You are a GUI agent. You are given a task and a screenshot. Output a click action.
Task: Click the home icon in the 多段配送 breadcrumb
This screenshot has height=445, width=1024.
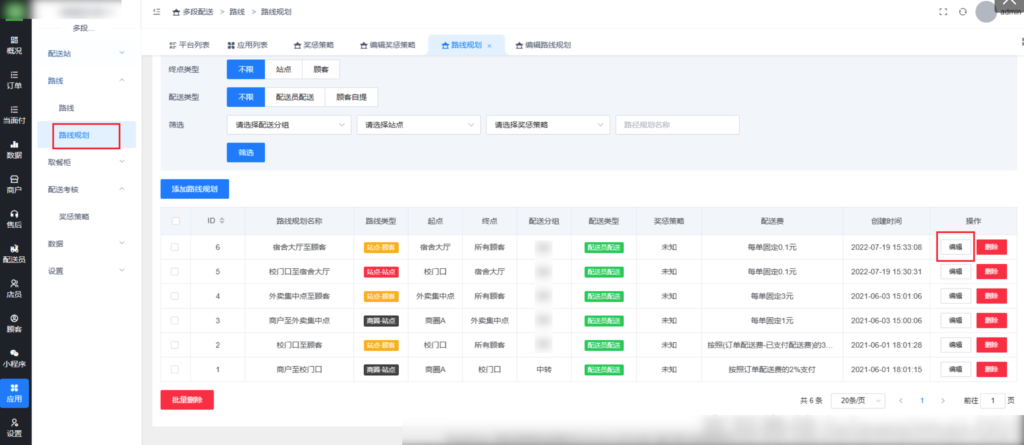click(176, 12)
